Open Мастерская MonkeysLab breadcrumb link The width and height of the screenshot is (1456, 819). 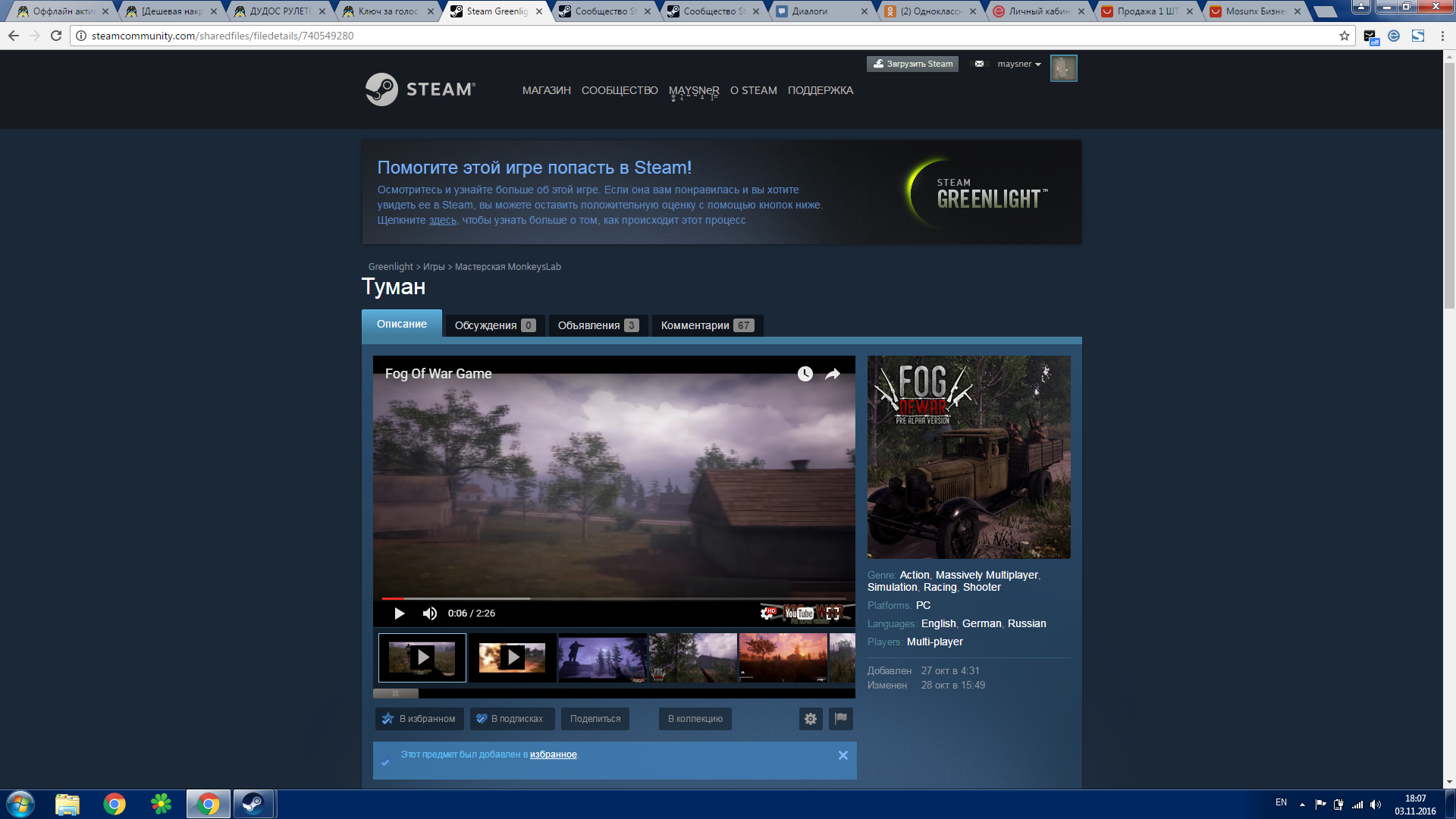click(x=508, y=267)
